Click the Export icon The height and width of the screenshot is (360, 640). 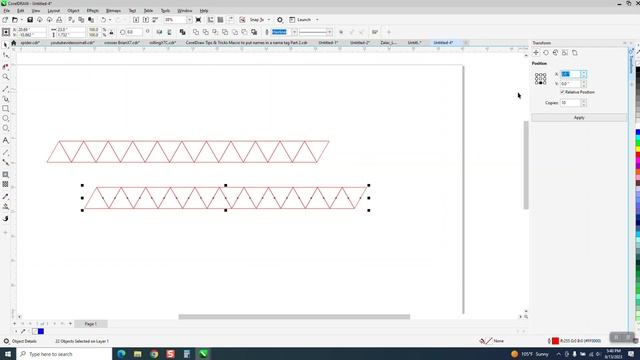click(x=146, y=20)
